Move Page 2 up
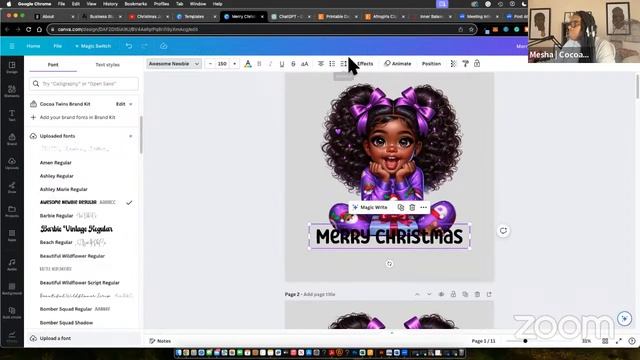This screenshot has height=360, width=640. pyautogui.click(x=417, y=294)
